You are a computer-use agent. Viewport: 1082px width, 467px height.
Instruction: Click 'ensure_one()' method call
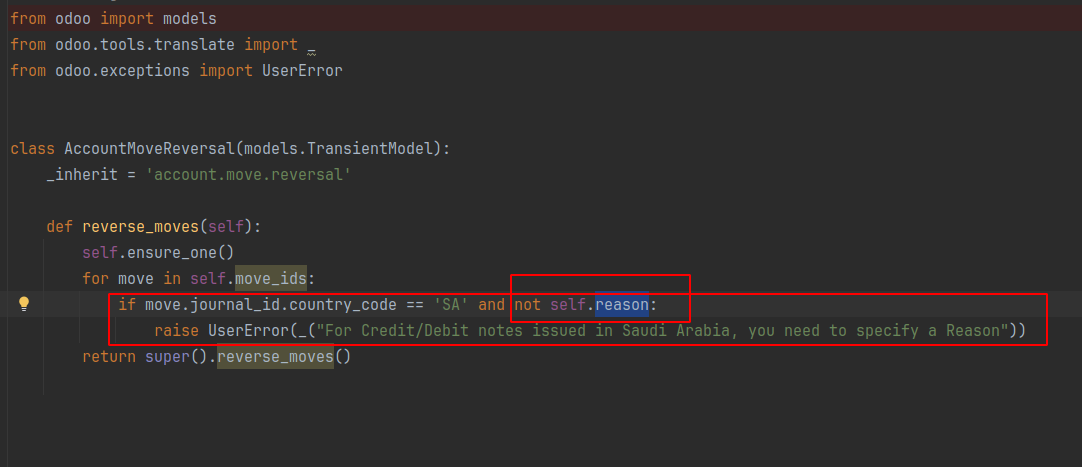tap(181, 252)
